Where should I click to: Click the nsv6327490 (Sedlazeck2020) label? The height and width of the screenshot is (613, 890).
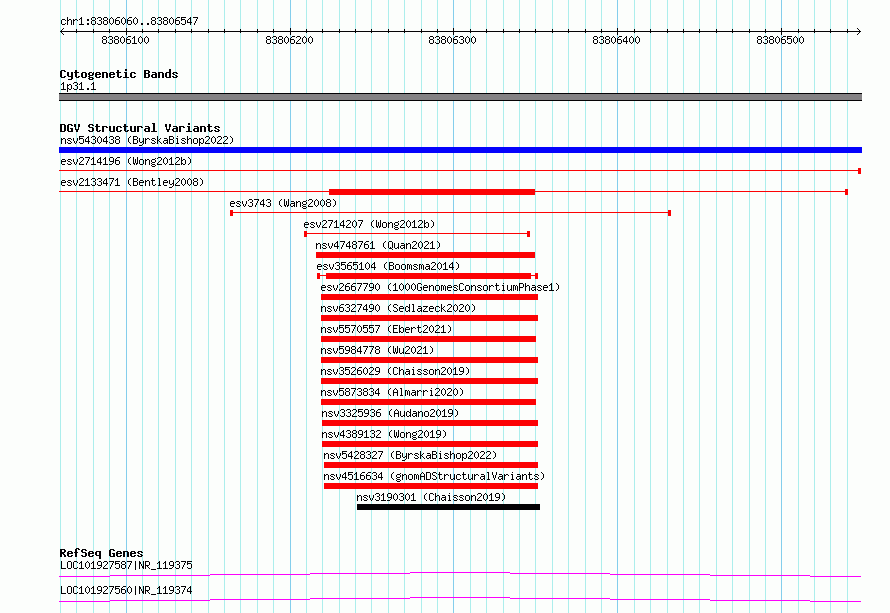click(398, 308)
